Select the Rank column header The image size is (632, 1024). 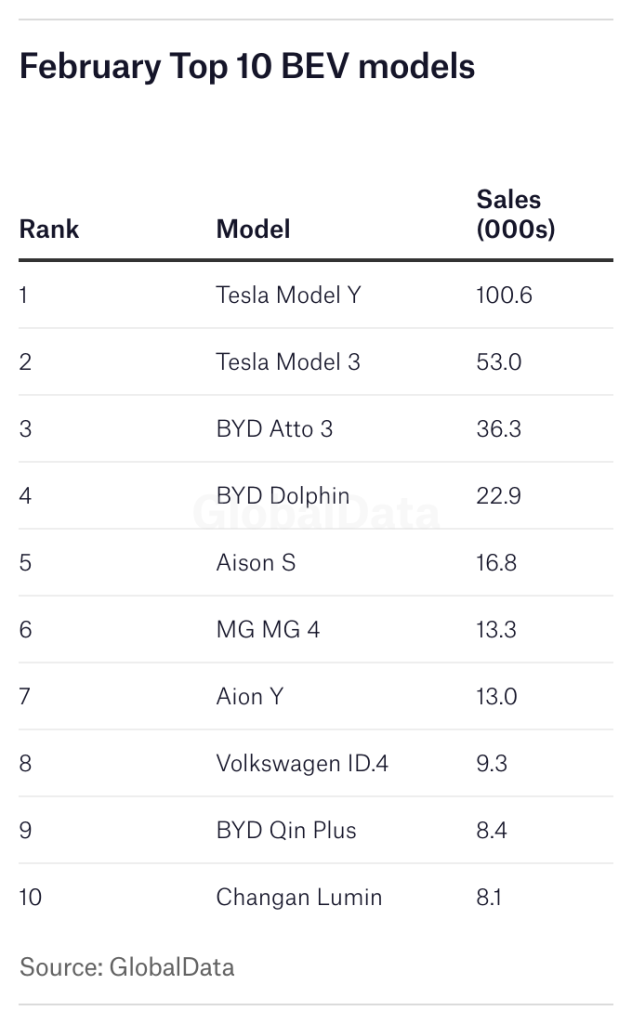pos(49,229)
